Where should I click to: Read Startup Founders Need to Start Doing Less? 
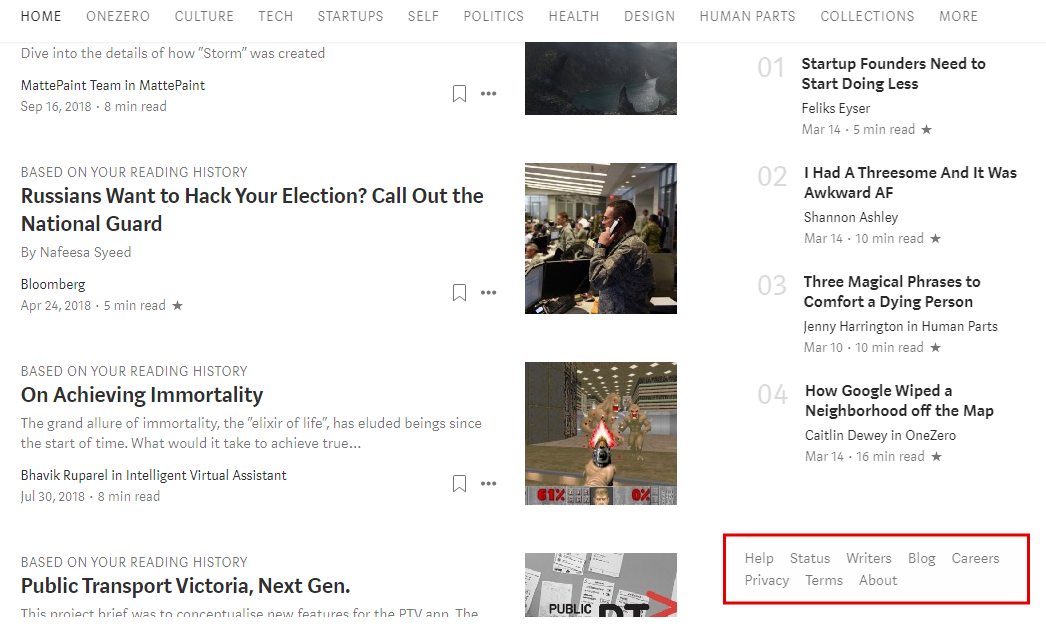click(x=893, y=74)
